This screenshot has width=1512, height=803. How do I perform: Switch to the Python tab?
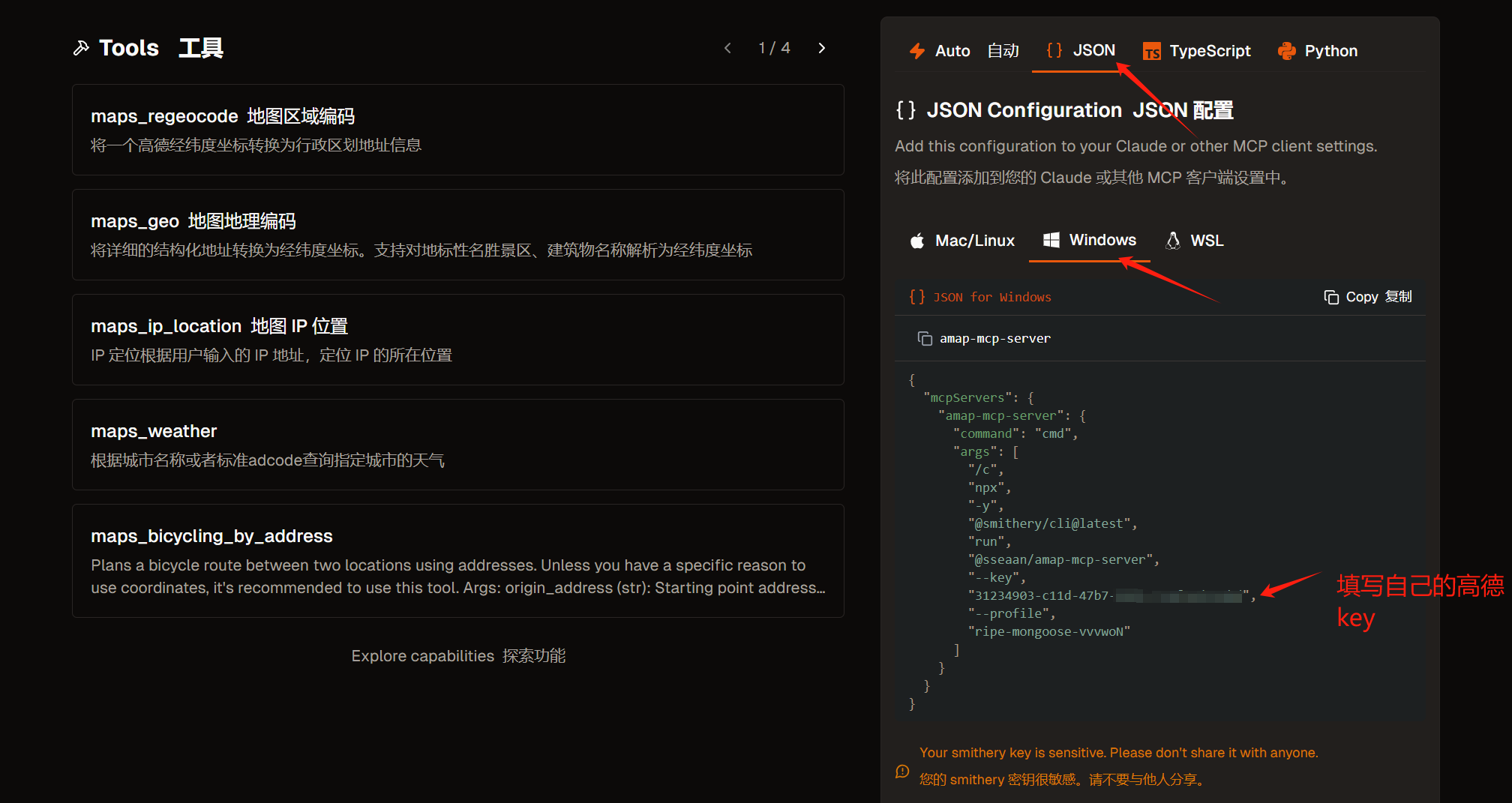coord(1318,51)
